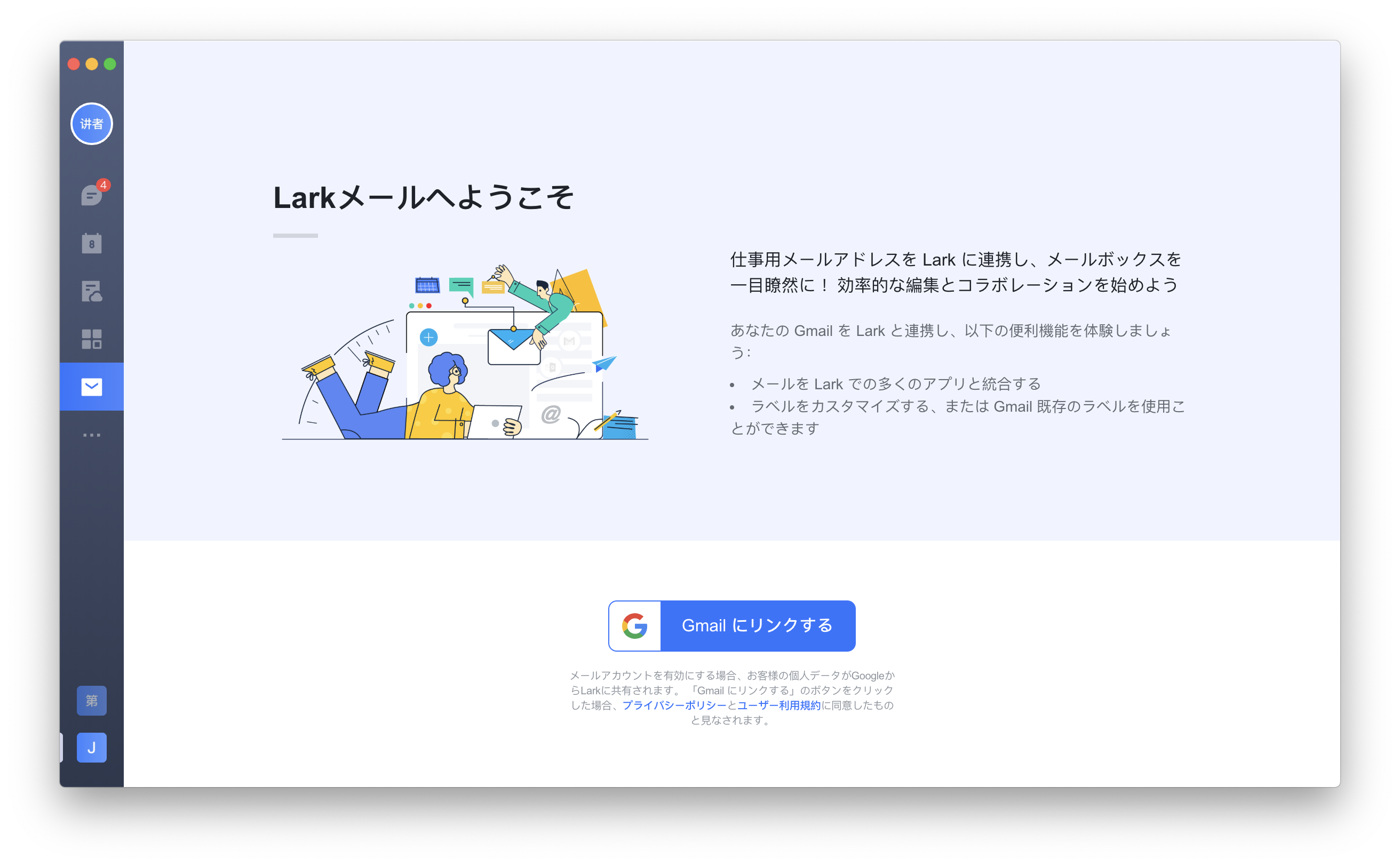Open Messages with 4 unread badge
Viewport: 1400px width, 866px height.
[92, 195]
